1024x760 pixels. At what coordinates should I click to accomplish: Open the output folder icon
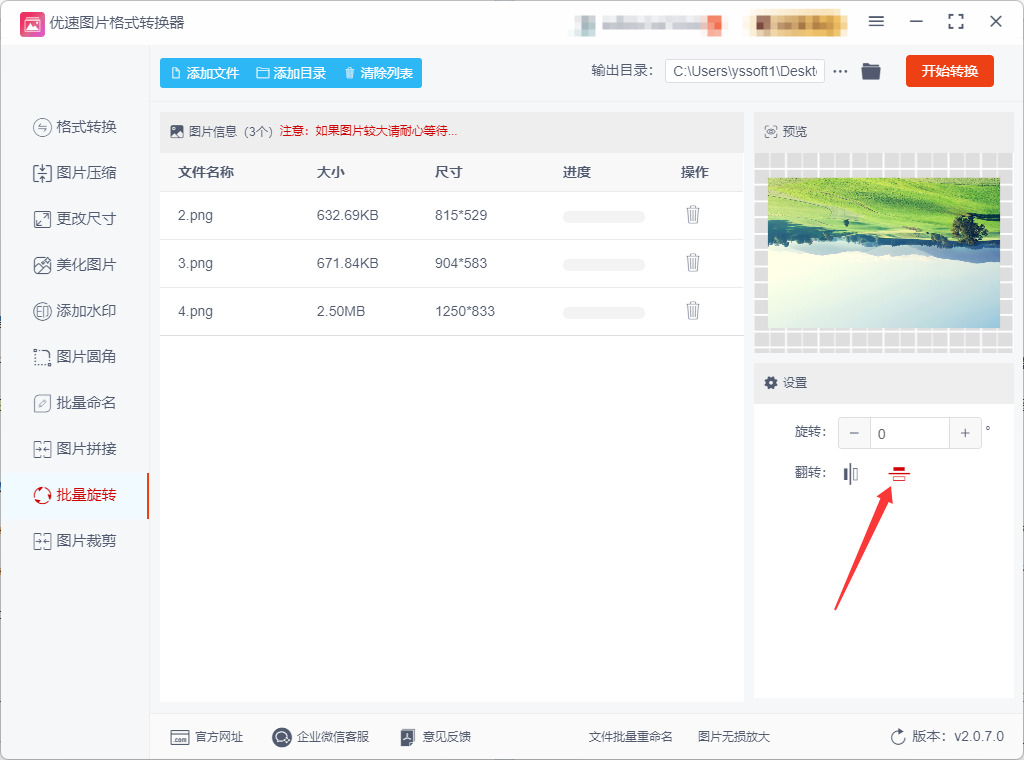coord(871,71)
